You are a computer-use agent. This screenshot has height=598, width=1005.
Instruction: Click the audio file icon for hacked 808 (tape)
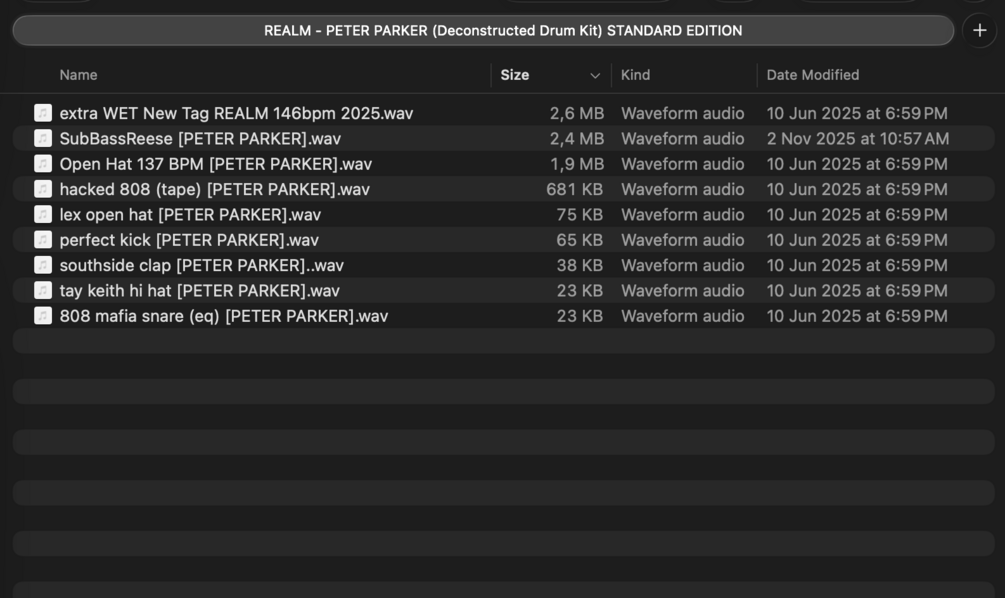(43, 189)
